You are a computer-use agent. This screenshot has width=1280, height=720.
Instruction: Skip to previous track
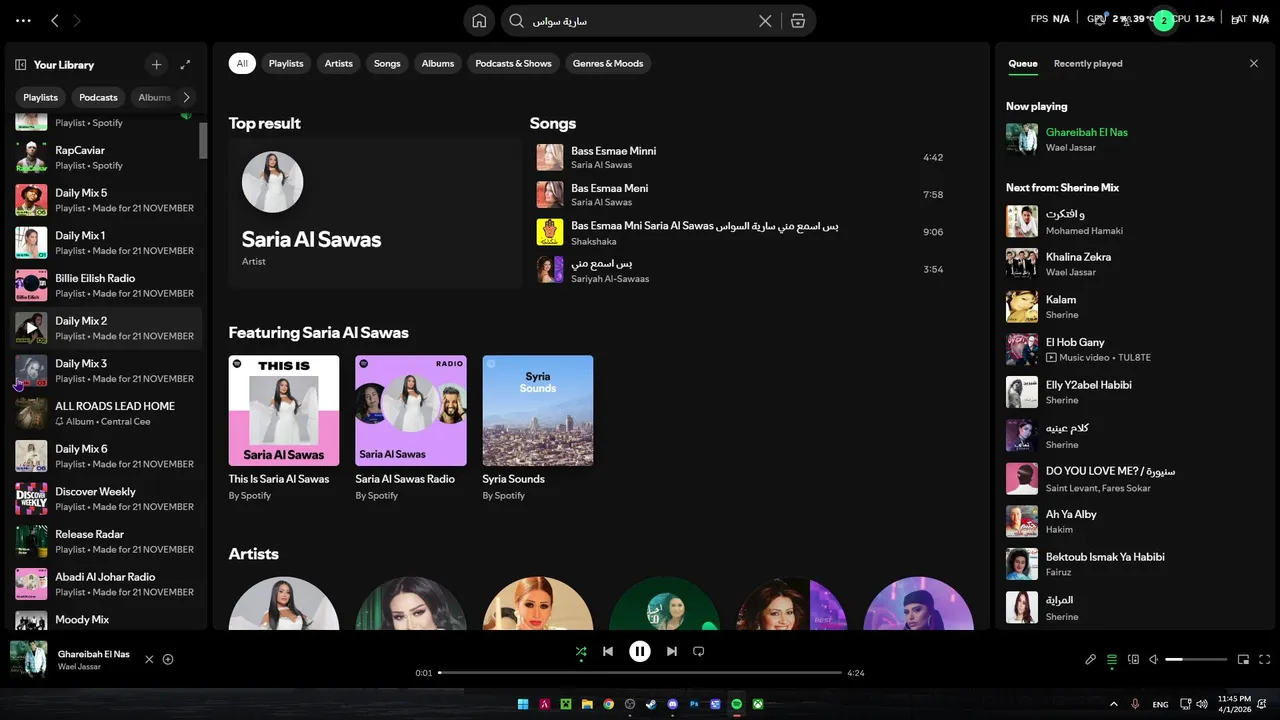pos(608,651)
